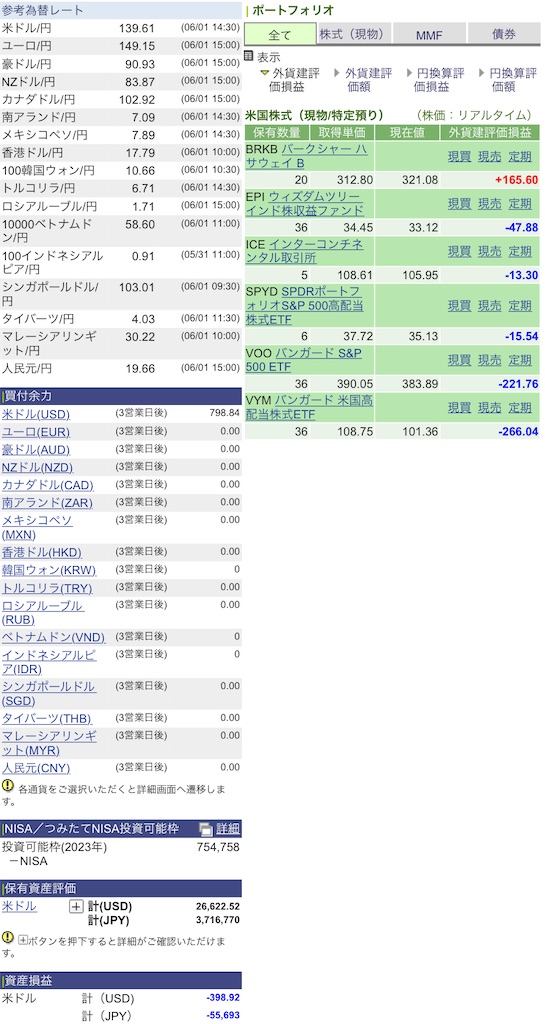Image resolution: width=545 pixels, height=1024 pixels.
Task: Switch to the MMF tab
Action: click(x=429, y=35)
